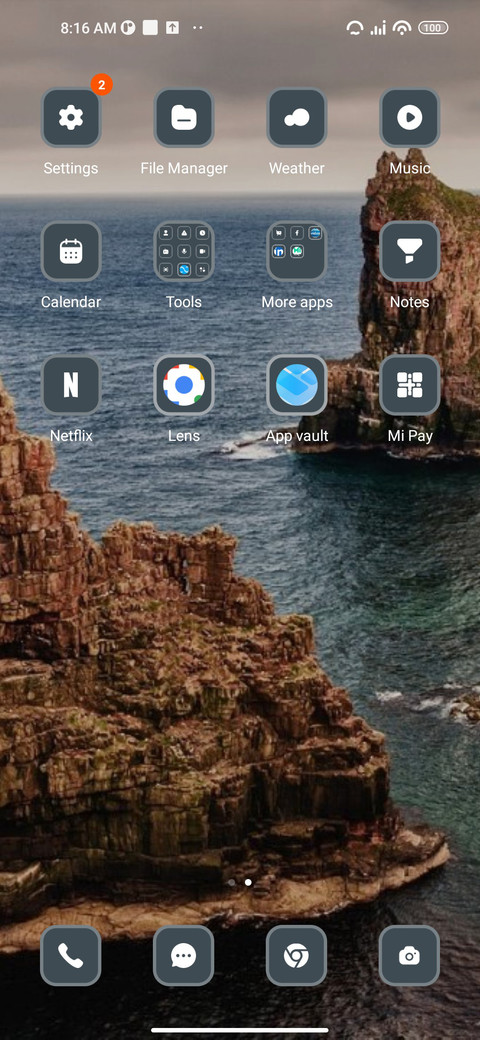Tap the battery indicator showing 100
480x1040 pixels.
[433, 28]
